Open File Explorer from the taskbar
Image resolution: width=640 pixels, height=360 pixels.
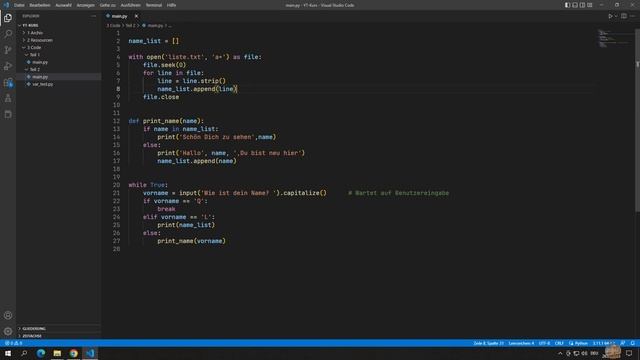pyautogui.click(x=57, y=353)
